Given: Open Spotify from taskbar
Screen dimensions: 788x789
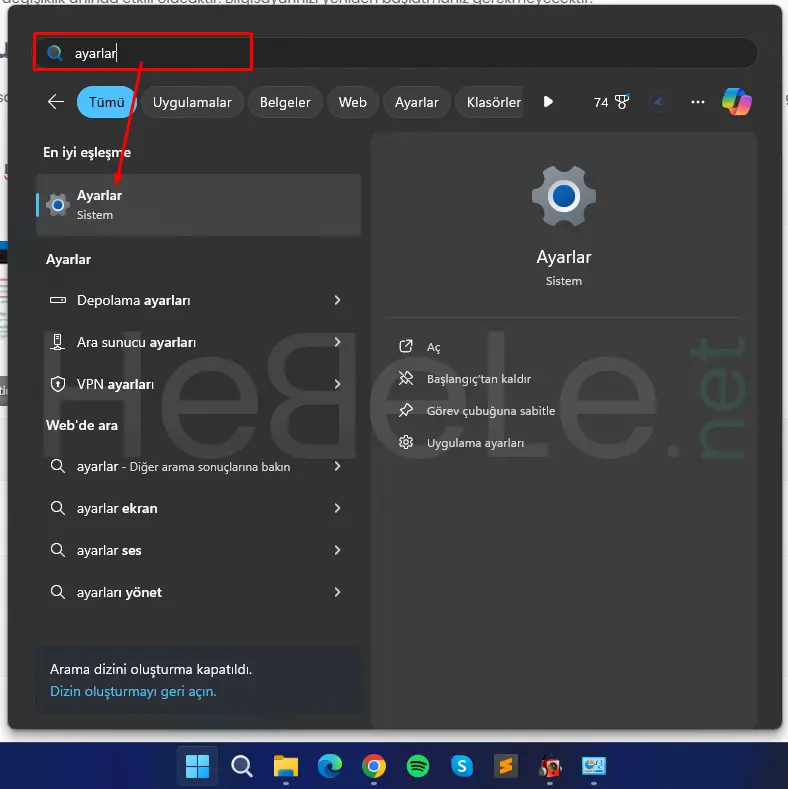Looking at the screenshot, I should 418,766.
